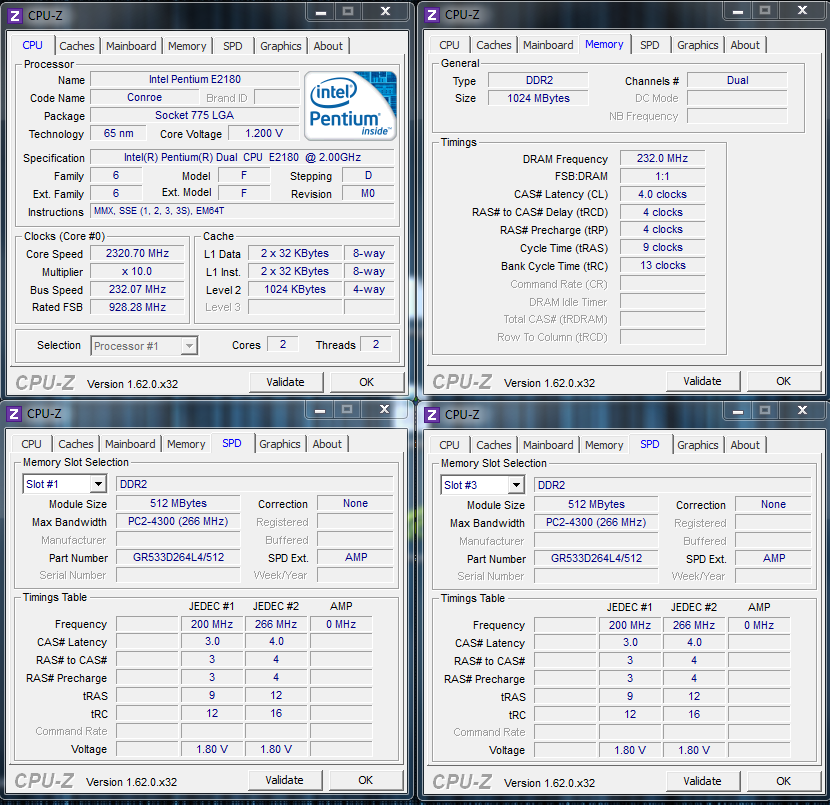Click the Level 2 cache value 1024 KBytes
The width and height of the screenshot is (830, 805).
[295, 290]
